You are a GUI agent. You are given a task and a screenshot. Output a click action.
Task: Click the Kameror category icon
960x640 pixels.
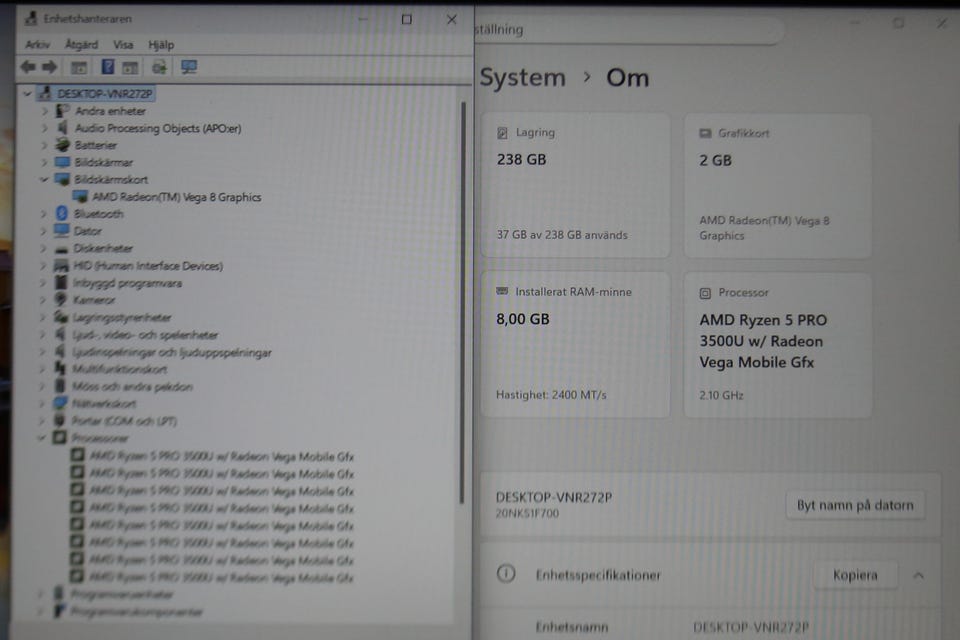62,300
